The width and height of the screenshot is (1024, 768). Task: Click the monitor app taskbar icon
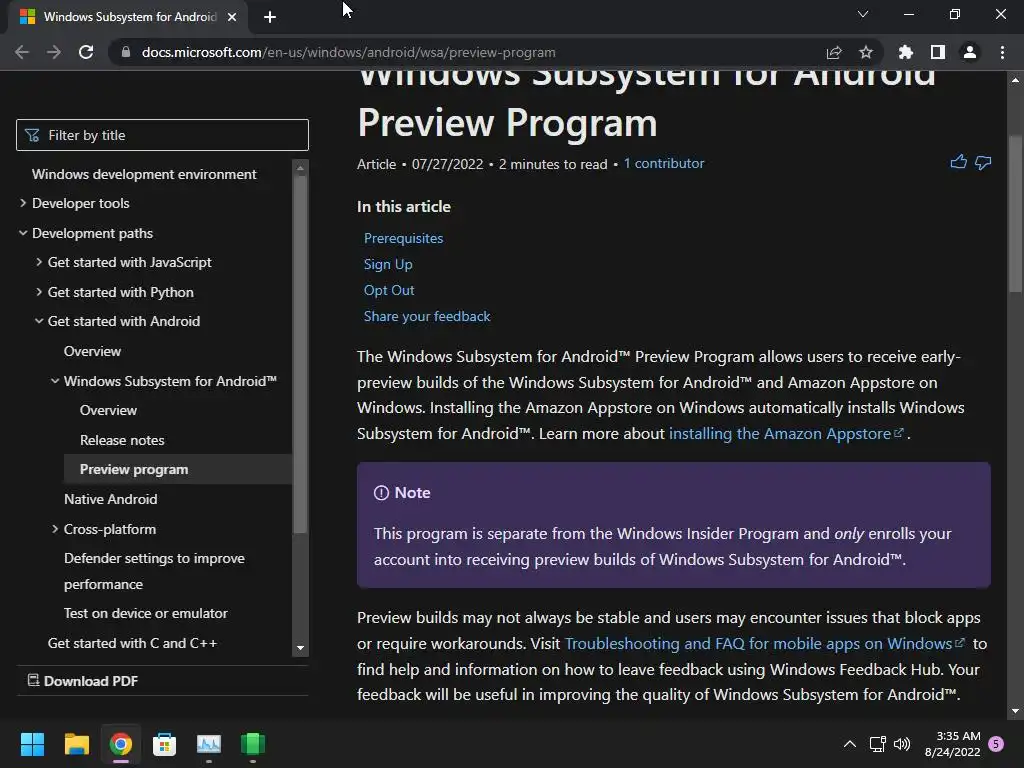pyautogui.click(x=209, y=744)
